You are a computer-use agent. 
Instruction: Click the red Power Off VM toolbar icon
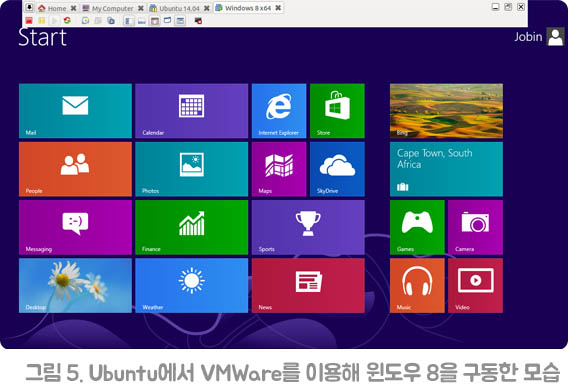(x=29, y=21)
